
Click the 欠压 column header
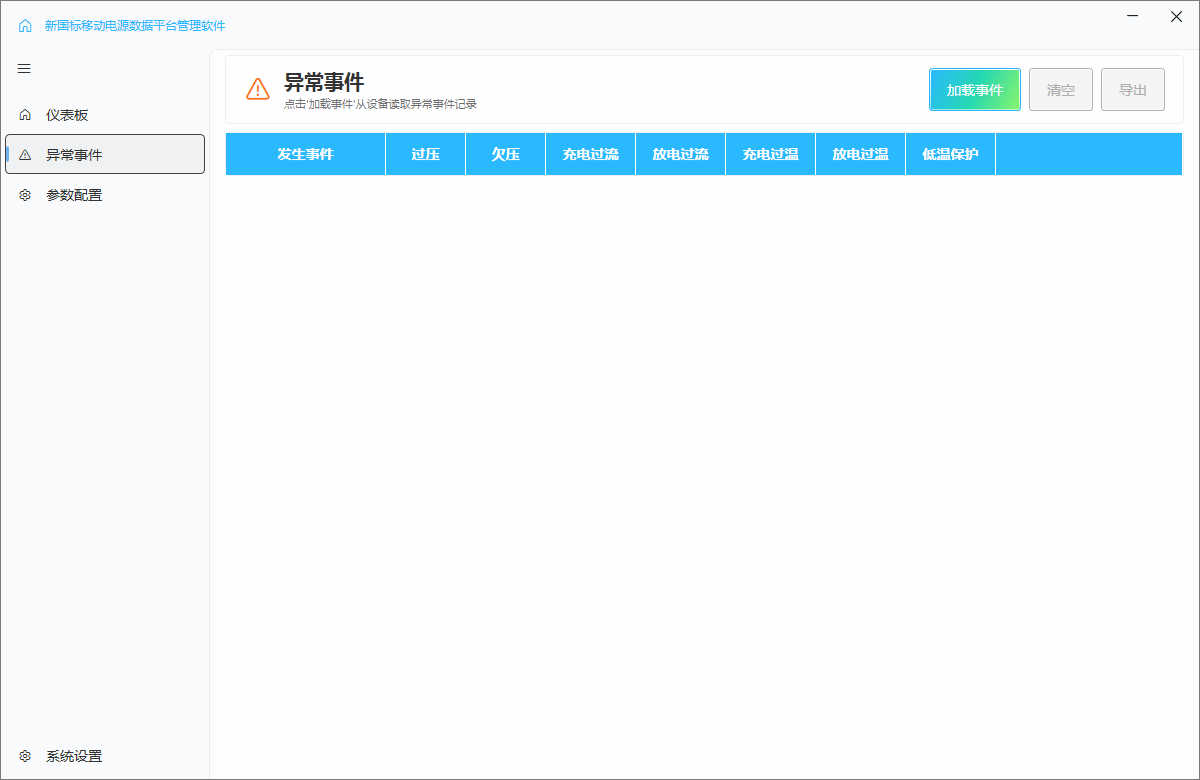pyautogui.click(x=505, y=154)
